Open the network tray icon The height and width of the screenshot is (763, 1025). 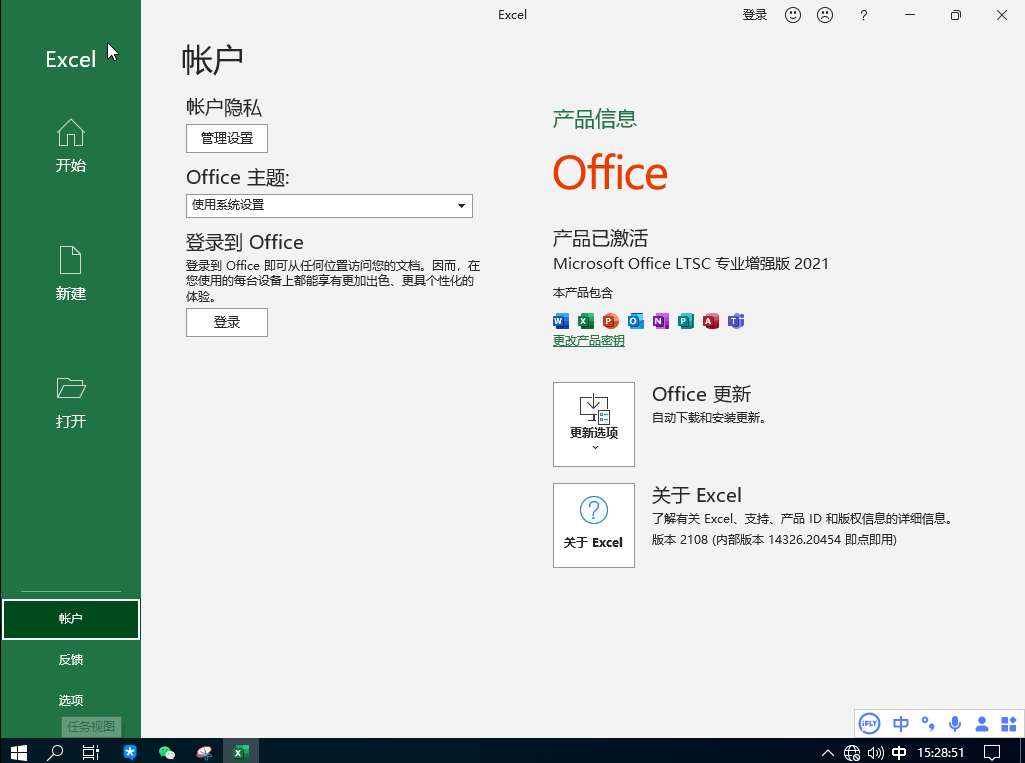pos(852,753)
